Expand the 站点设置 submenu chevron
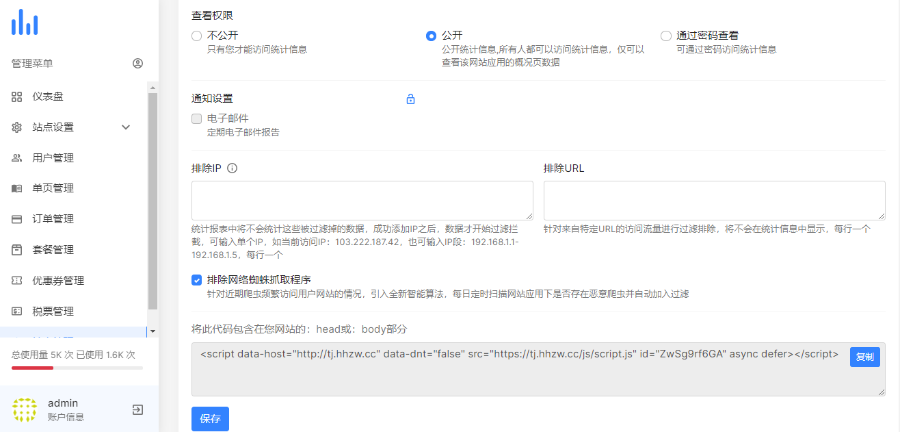The width and height of the screenshot is (900, 432). pyautogui.click(x=126, y=127)
